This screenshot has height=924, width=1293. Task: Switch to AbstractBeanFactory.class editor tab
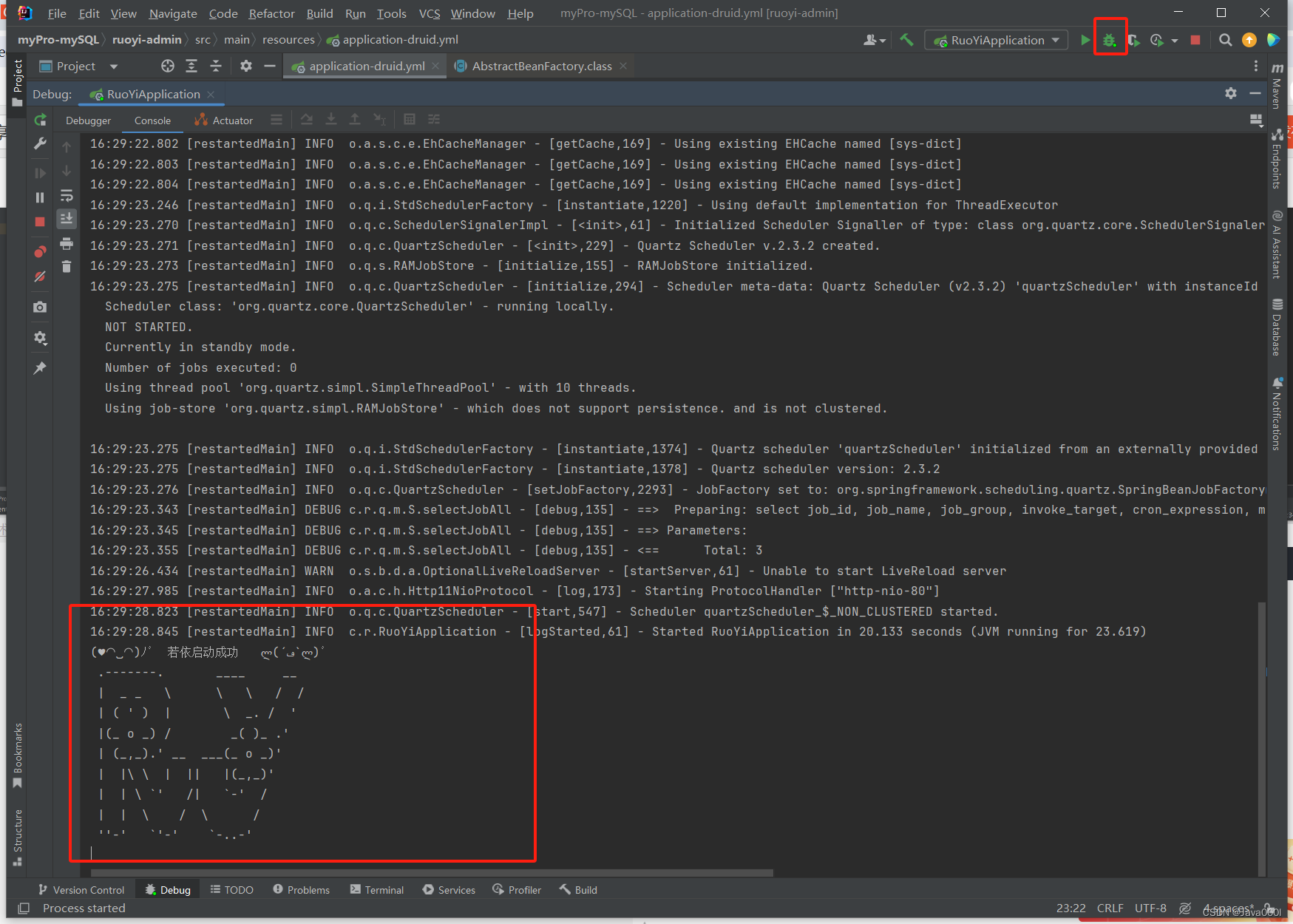coord(542,67)
